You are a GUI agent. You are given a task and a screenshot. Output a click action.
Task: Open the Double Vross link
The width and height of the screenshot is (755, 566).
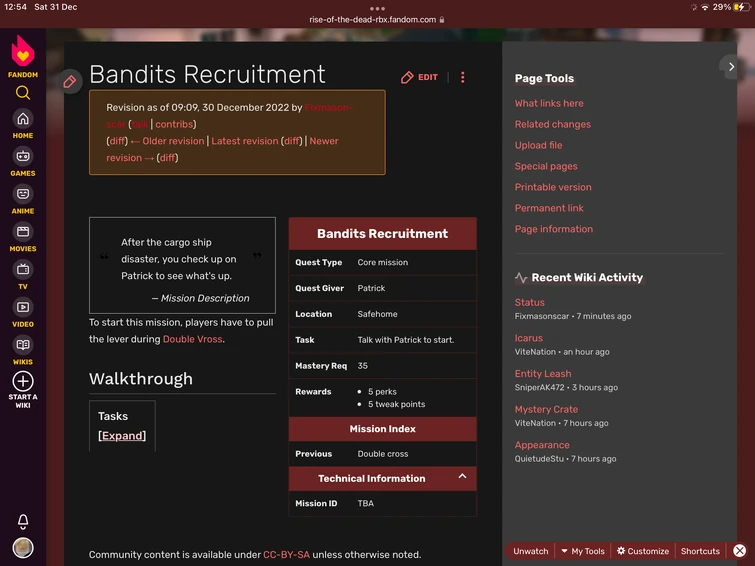193,339
